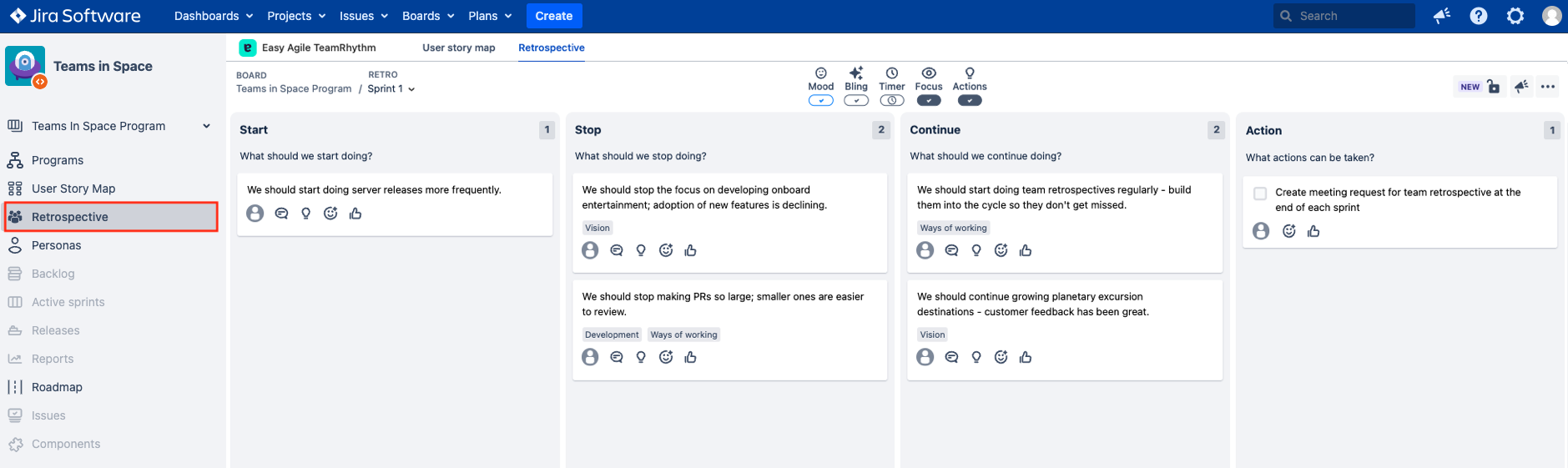Click the Easy Agile TeamRhythm logo icon
Screen dimensions: 1568x468
point(248,48)
